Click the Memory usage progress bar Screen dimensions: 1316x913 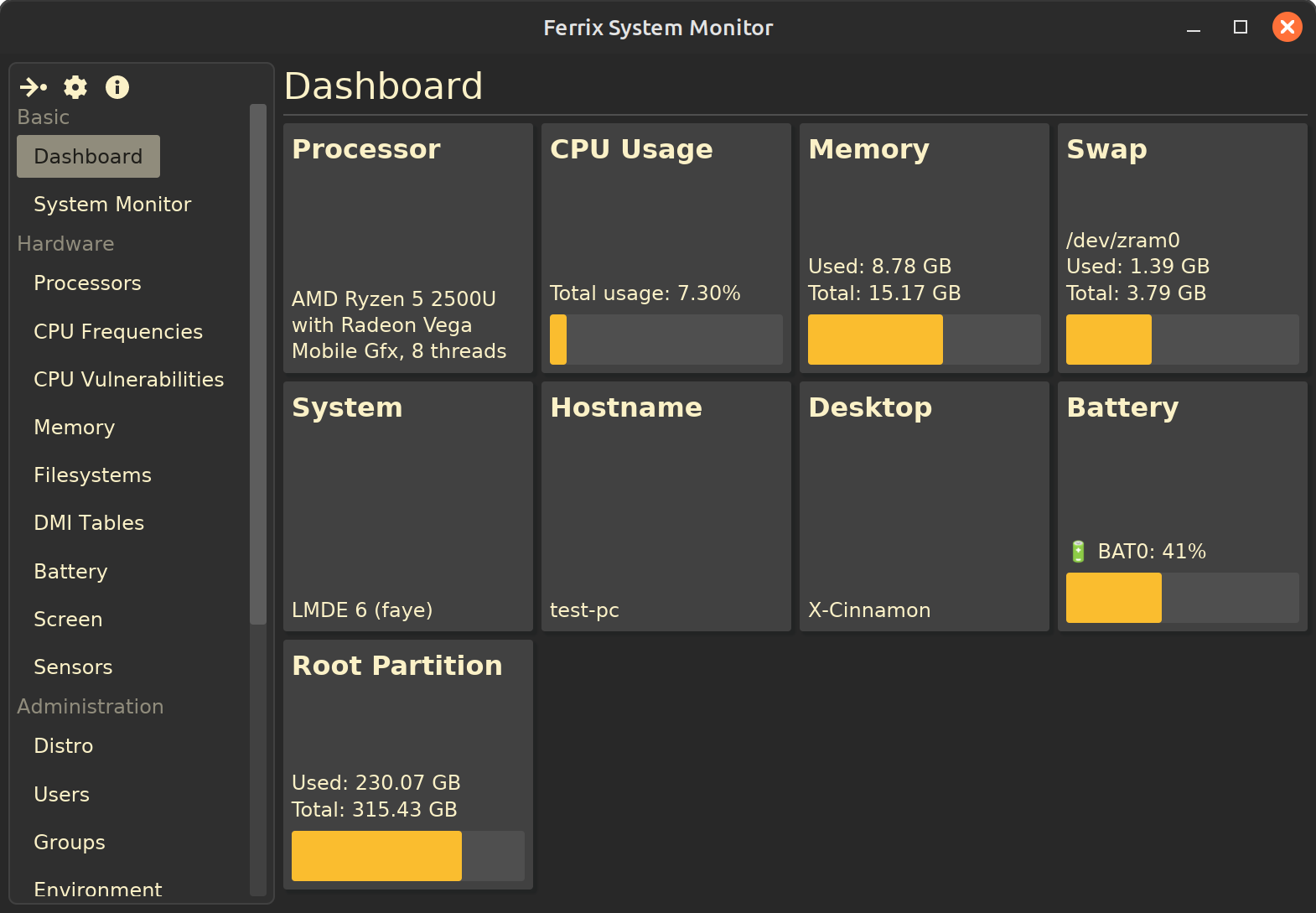click(x=924, y=340)
